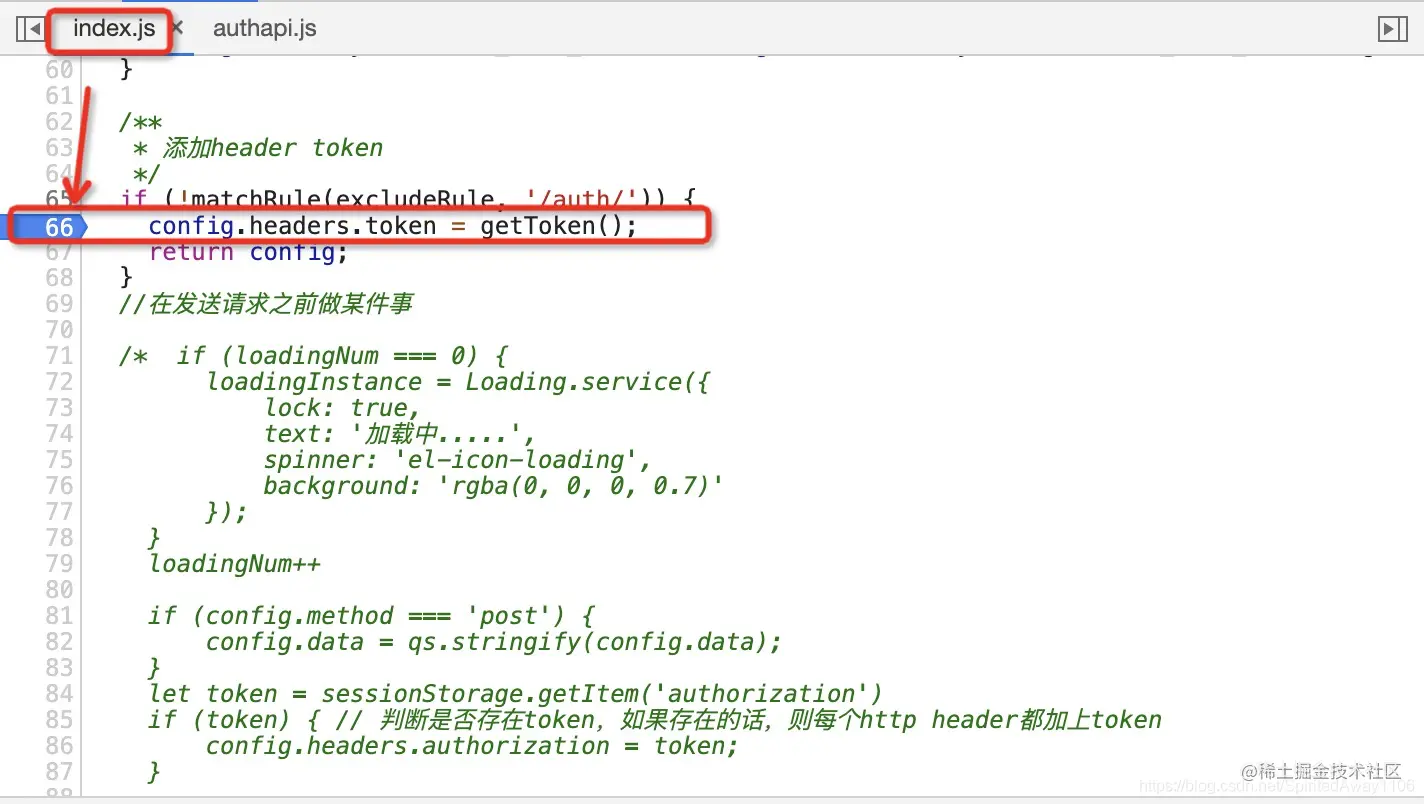Click 'if (loadingNum === 0) {' text

click(342, 356)
